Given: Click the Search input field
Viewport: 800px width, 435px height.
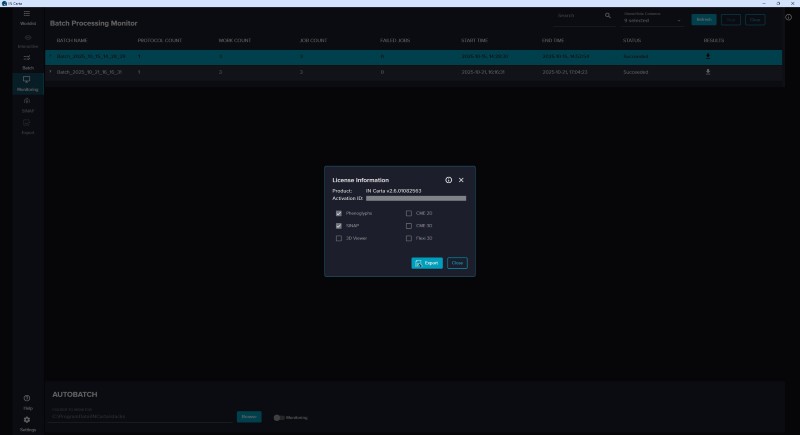Looking at the screenshot, I should point(579,16).
